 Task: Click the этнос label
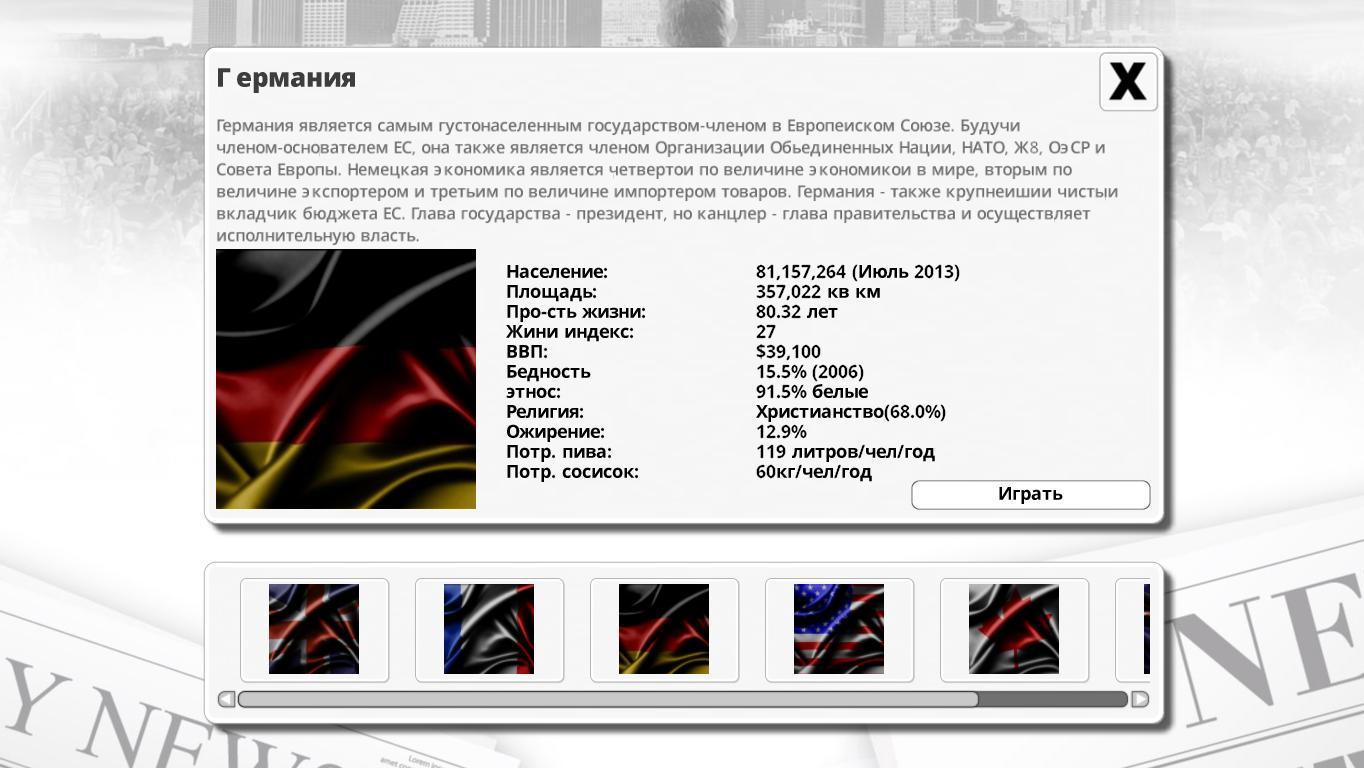pyautogui.click(x=534, y=392)
